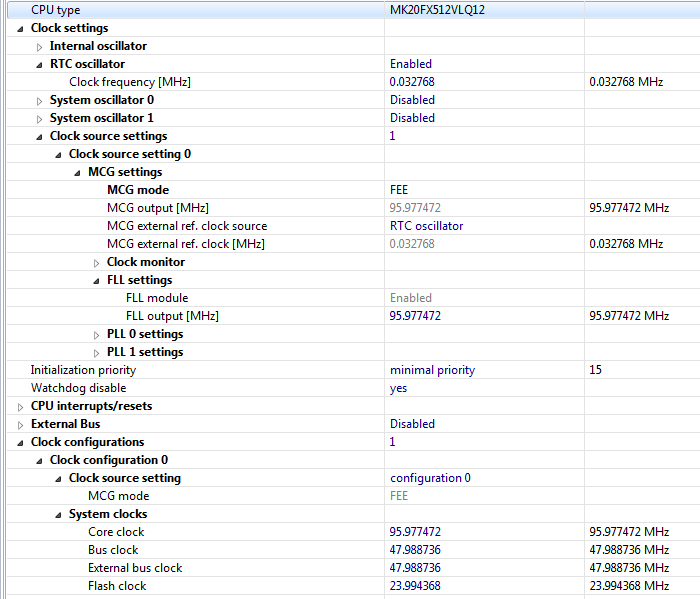Screen dimensions: 700x599
Task: Collapse Clock source setting 0
Action: (58, 155)
